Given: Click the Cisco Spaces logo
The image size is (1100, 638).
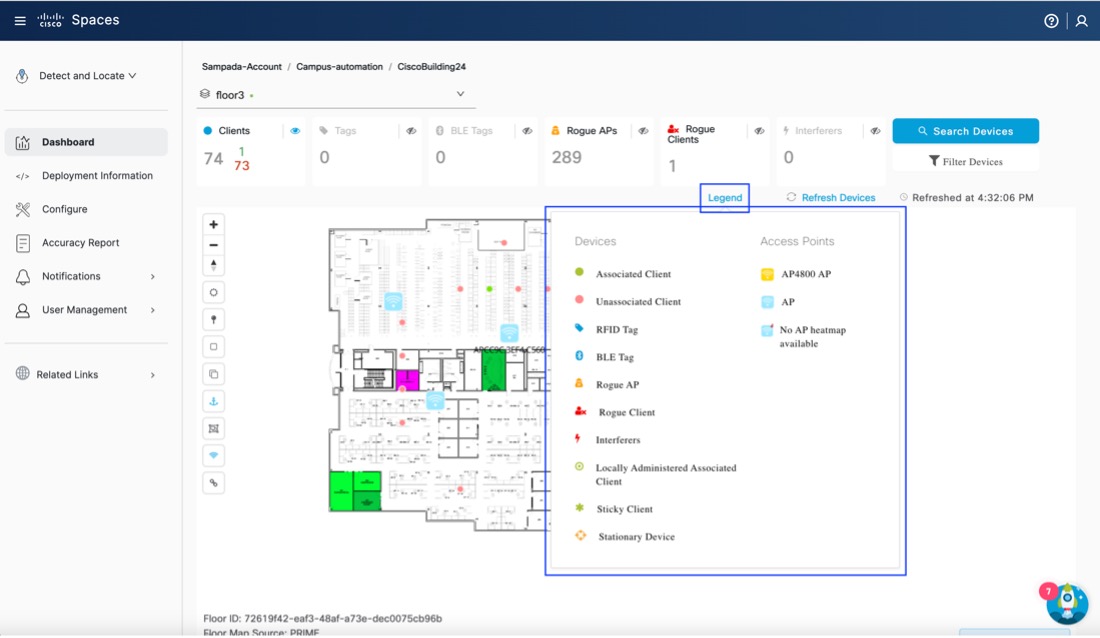Looking at the screenshot, I should pos(78,20).
